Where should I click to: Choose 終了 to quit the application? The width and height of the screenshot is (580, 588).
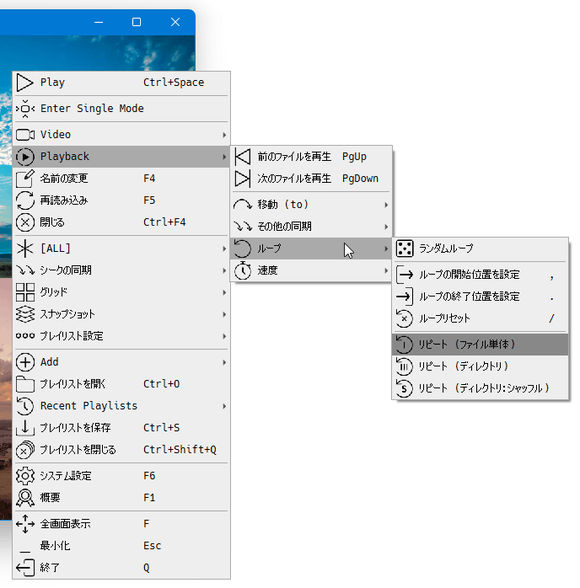[121, 568]
